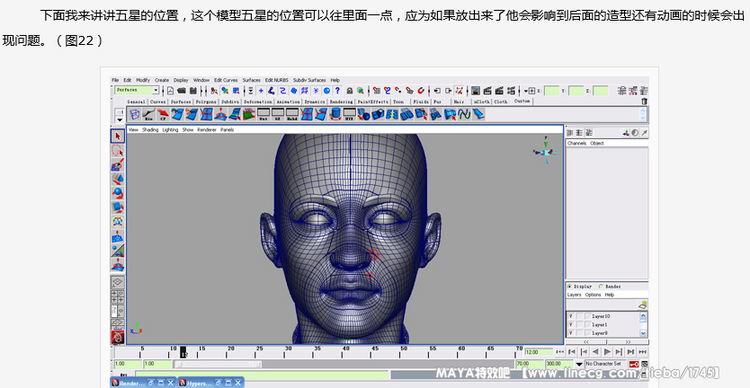Viewport: 750px width, 388px height.
Task: Click the green-blue curve shelf icon
Action: click(x=464, y=114)
